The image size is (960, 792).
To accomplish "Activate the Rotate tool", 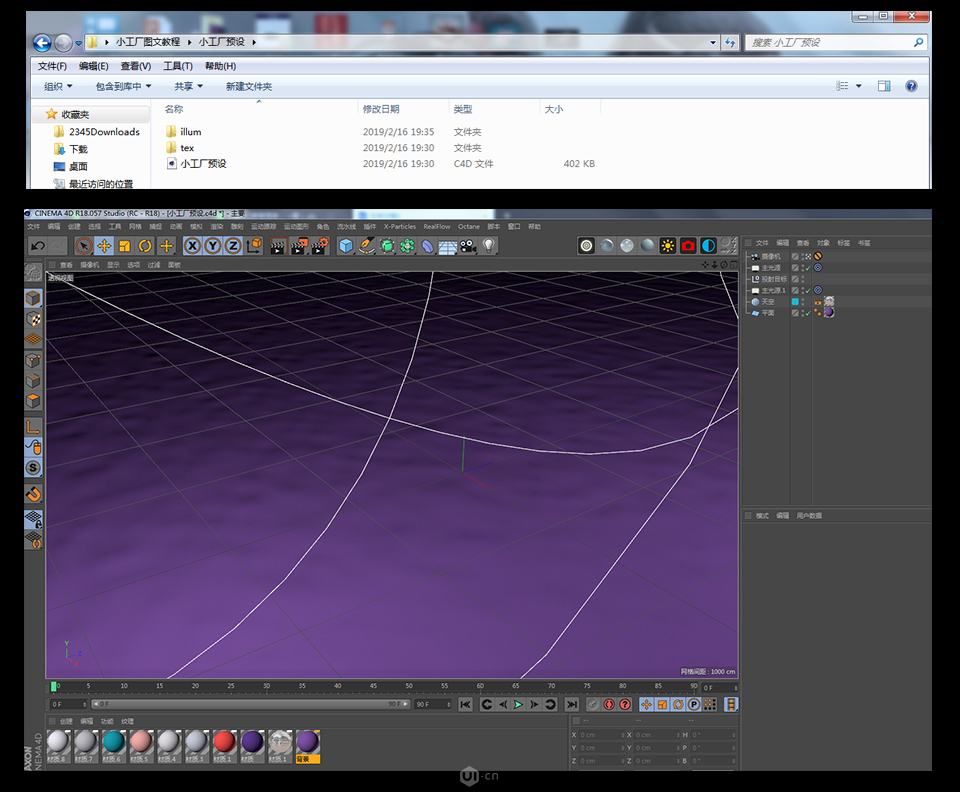I will (x=145, y=246).
